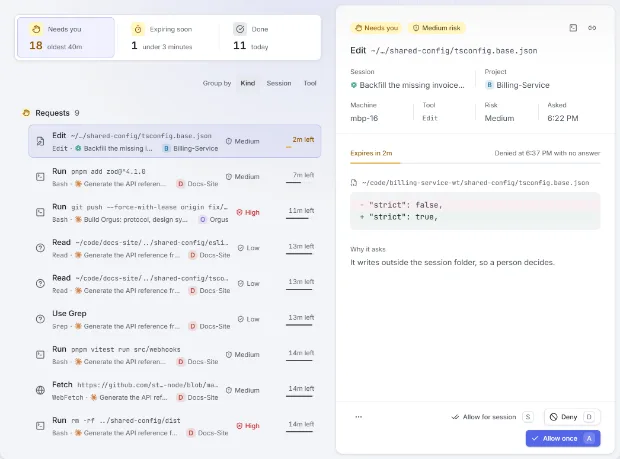This screenshot has width=620, height=459.
Task: Click the Orgus O badge on git push row
Action: click(202, 219)
